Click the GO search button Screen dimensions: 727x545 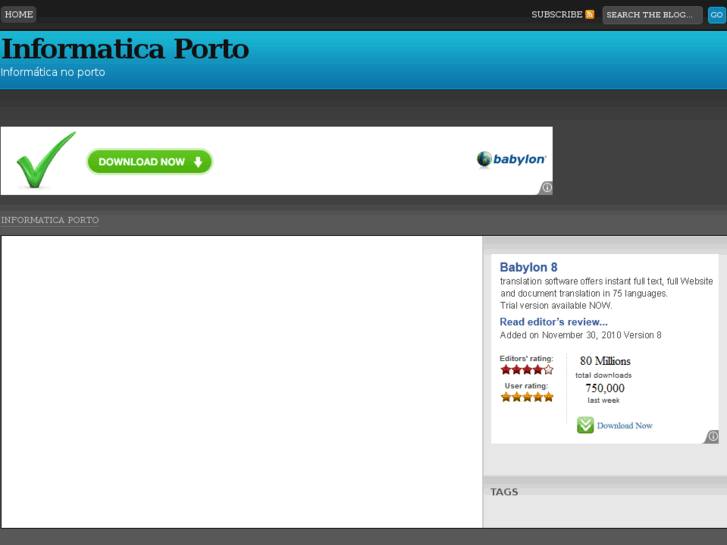click(x=716, y=15)
